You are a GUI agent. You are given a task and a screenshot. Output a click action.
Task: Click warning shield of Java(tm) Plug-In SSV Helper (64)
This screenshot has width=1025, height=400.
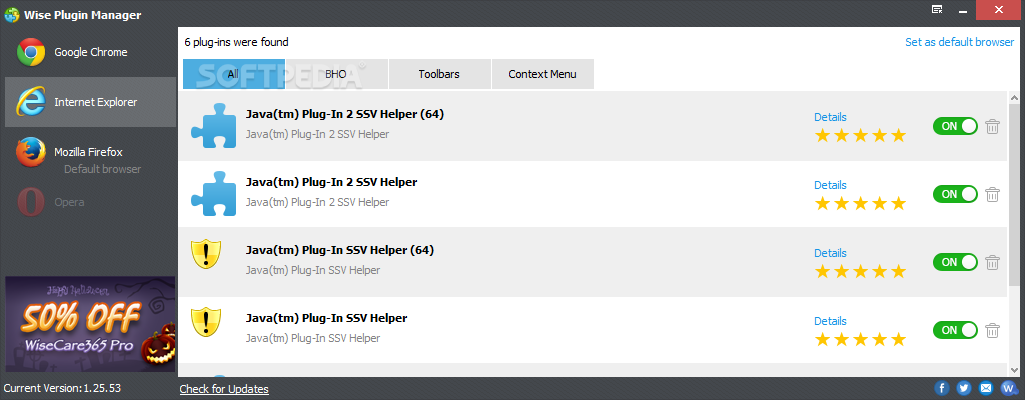[206, 254]
